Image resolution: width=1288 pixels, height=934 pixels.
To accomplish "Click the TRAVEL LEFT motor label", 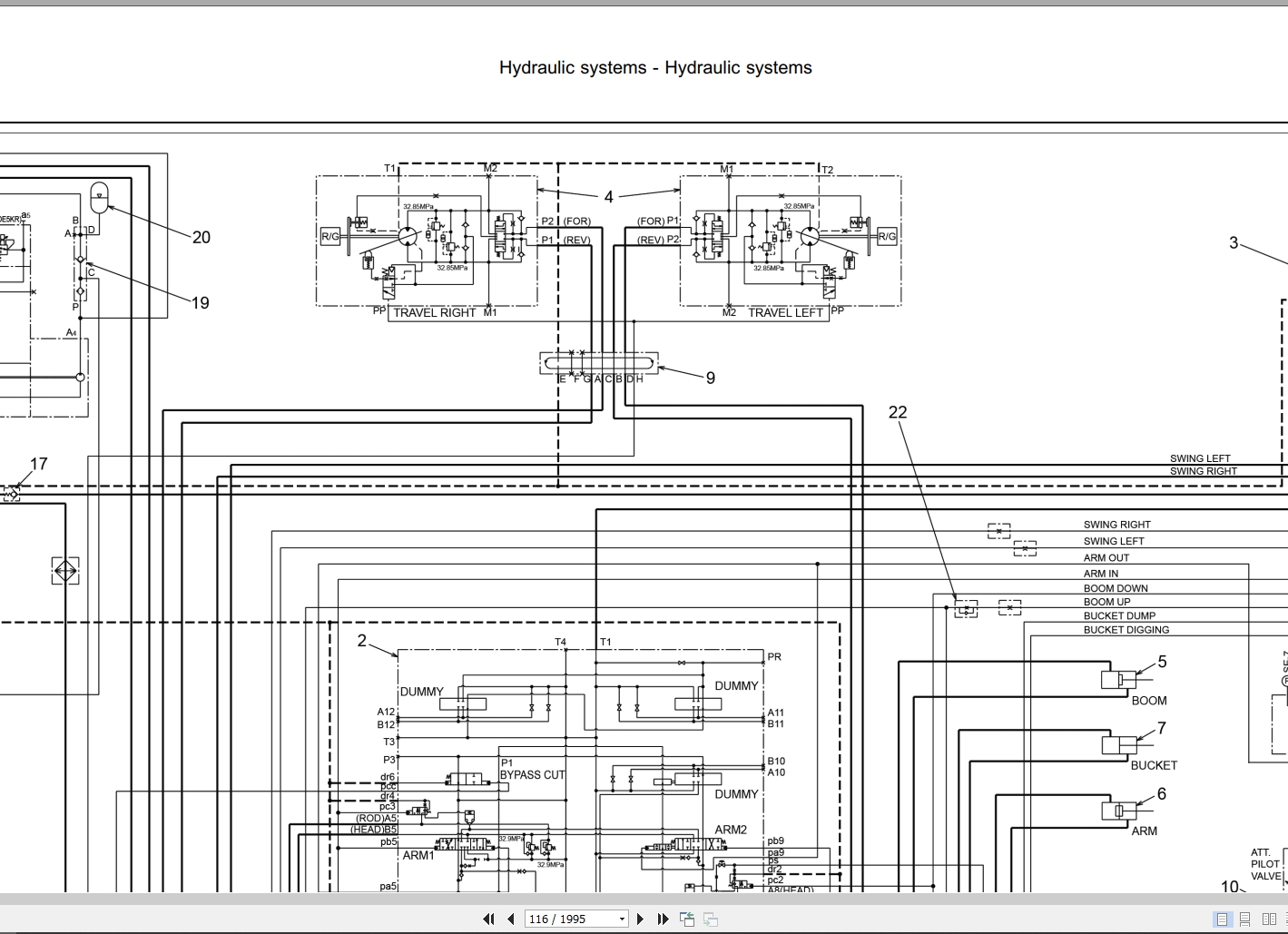I will pyautogui.click(x=786, y=312).
